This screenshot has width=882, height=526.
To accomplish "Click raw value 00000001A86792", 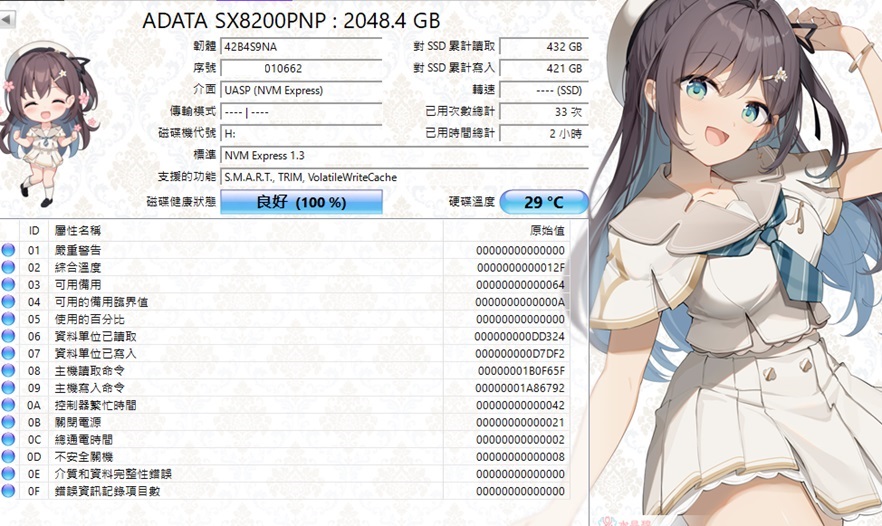I will 520,388.
